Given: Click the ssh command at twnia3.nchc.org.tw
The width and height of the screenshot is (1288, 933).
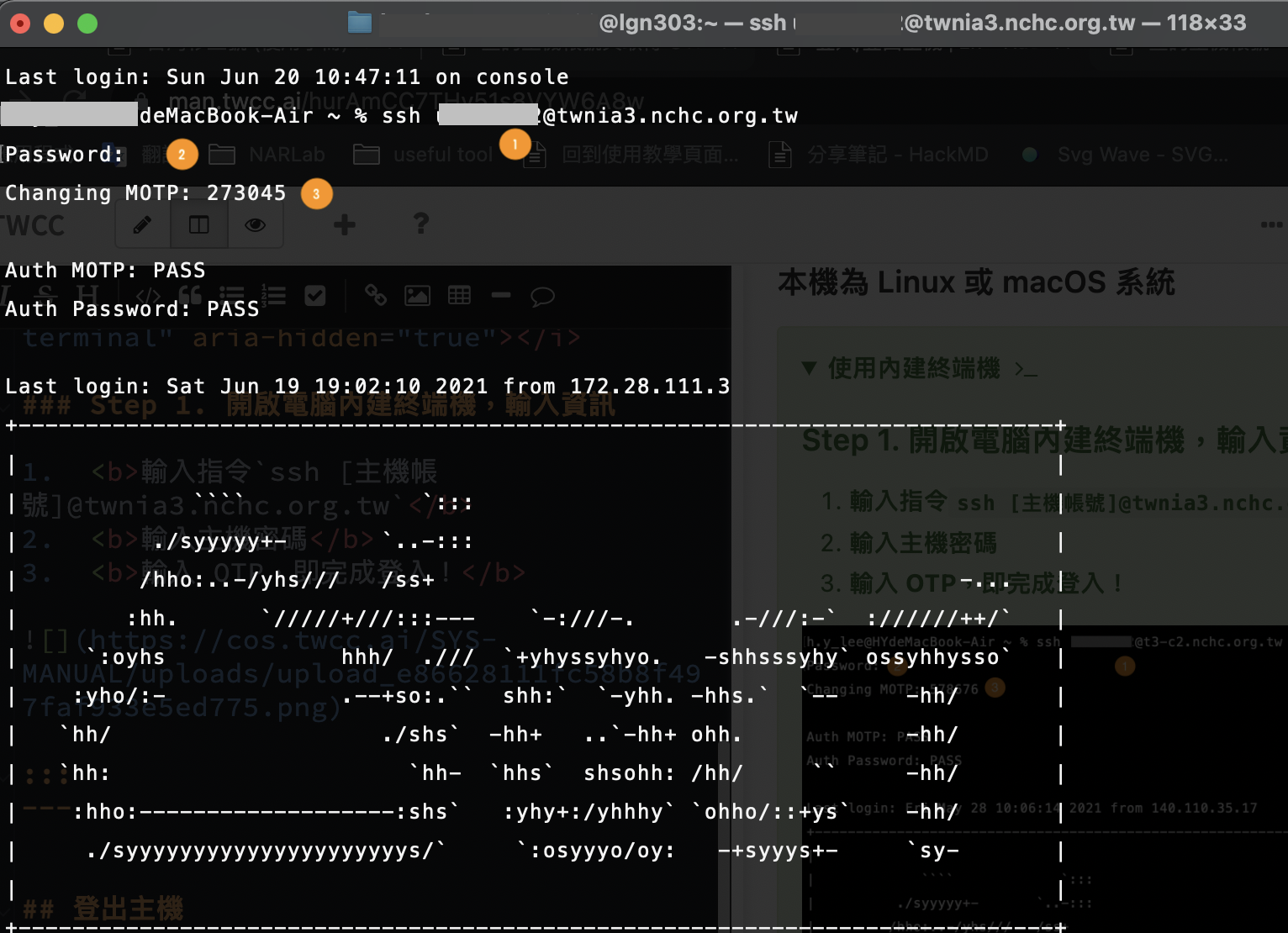Looking at the screenshot, I should (x=589, y=116).
